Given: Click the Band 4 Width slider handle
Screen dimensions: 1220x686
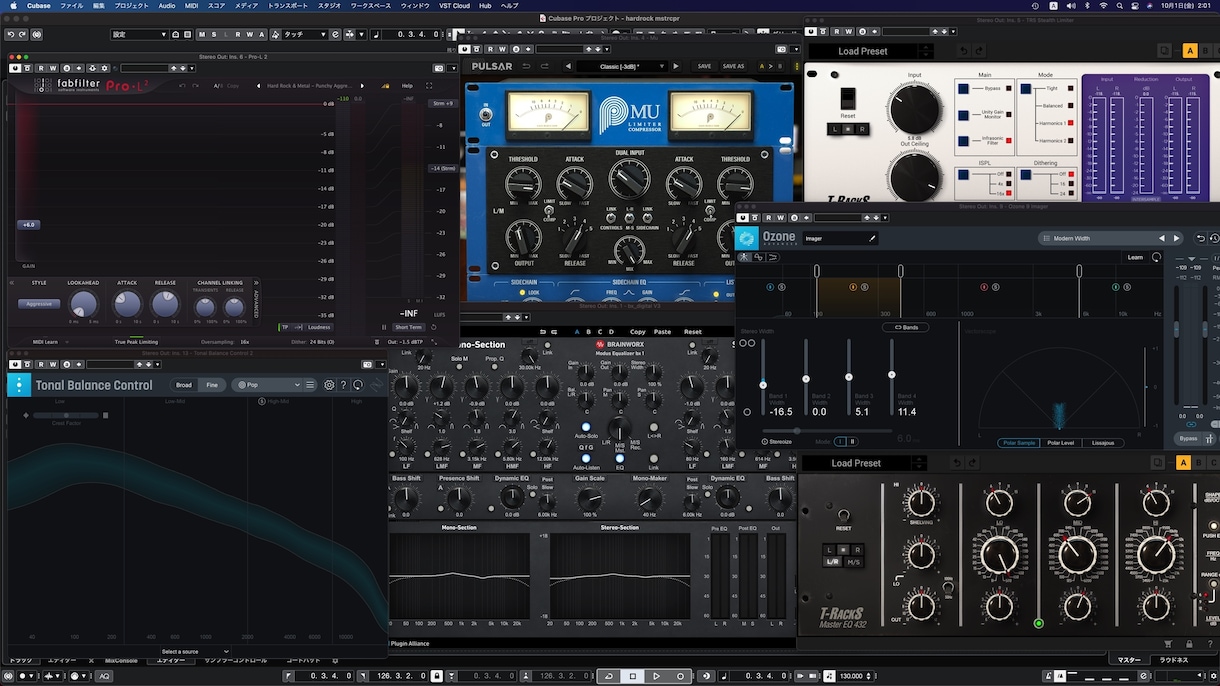Looking at the screenshot, I should pyautogui.click(x=892, y=374).
